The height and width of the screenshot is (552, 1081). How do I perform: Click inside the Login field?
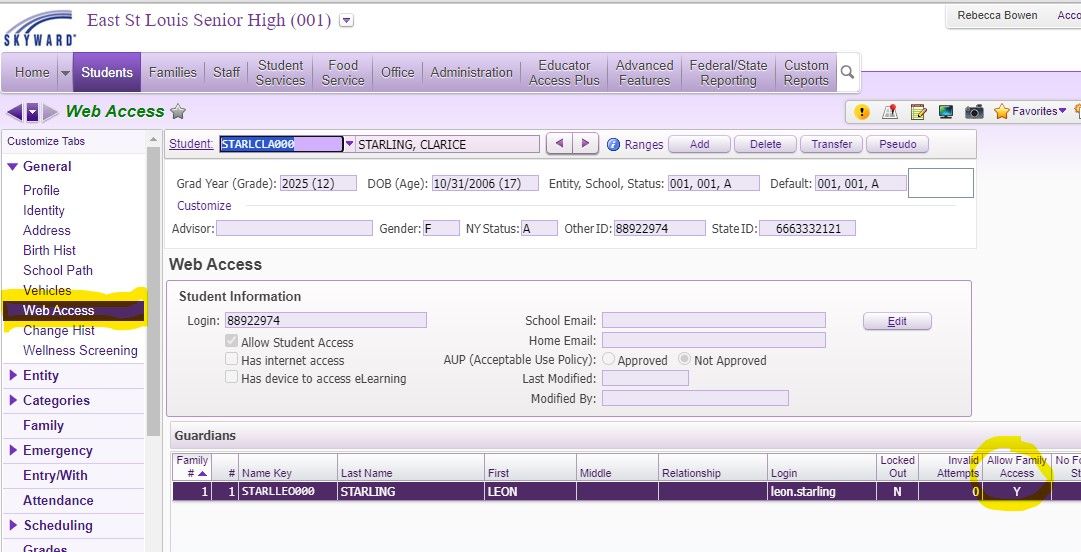coord(325,321)
